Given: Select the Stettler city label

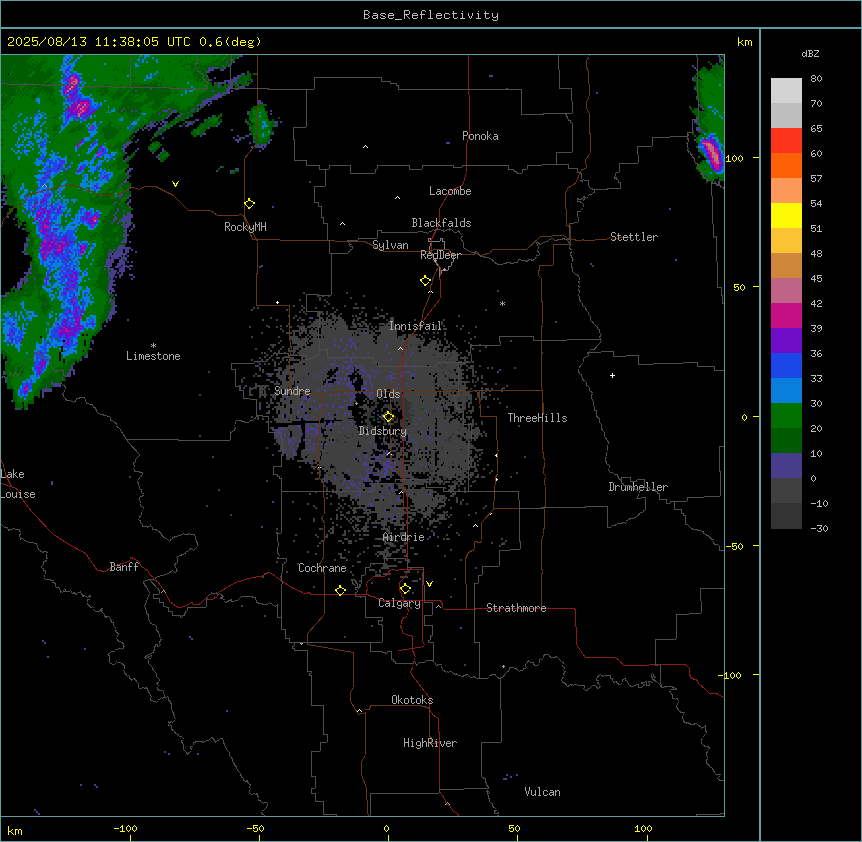Looking at the screenshot, I should (x=634, y=237).
